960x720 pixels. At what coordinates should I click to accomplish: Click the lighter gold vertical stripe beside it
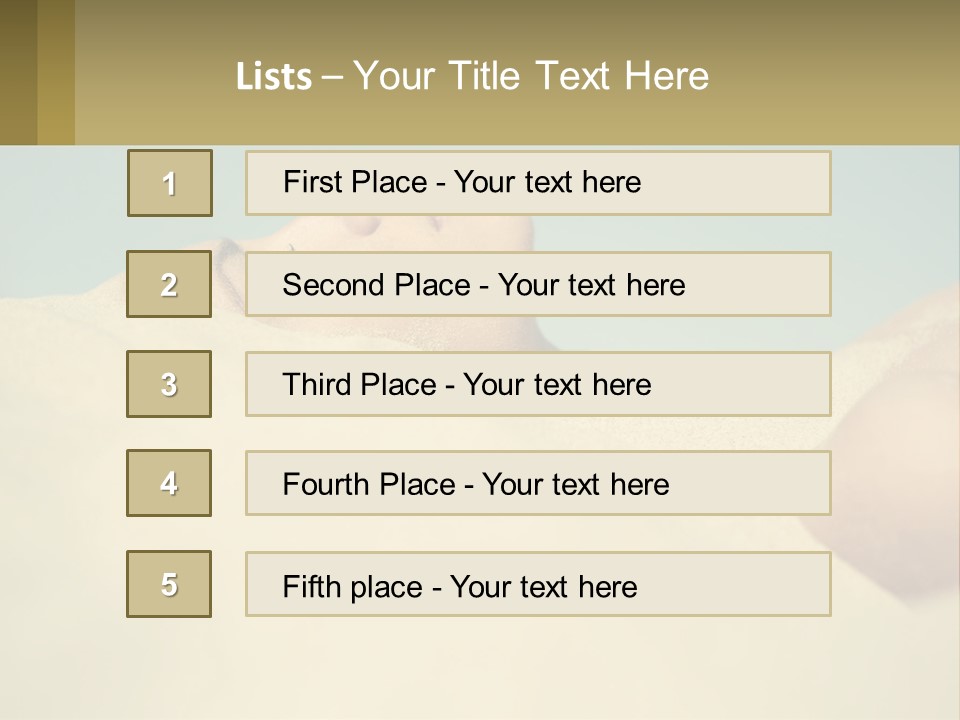coord(56,72)
